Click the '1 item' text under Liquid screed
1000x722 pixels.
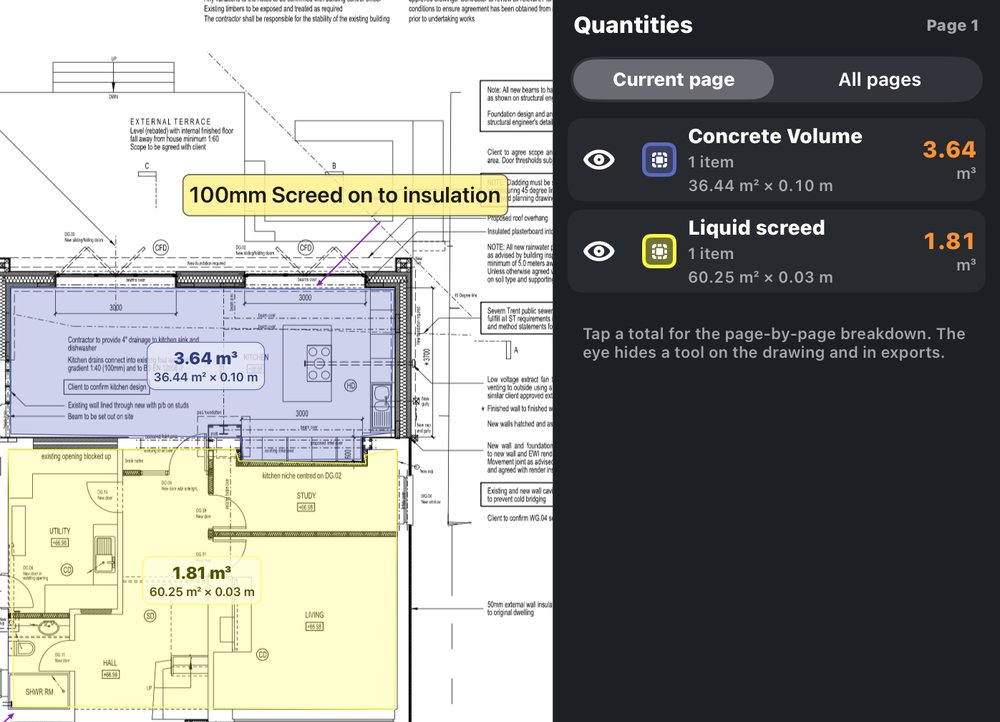coord(710,254)
